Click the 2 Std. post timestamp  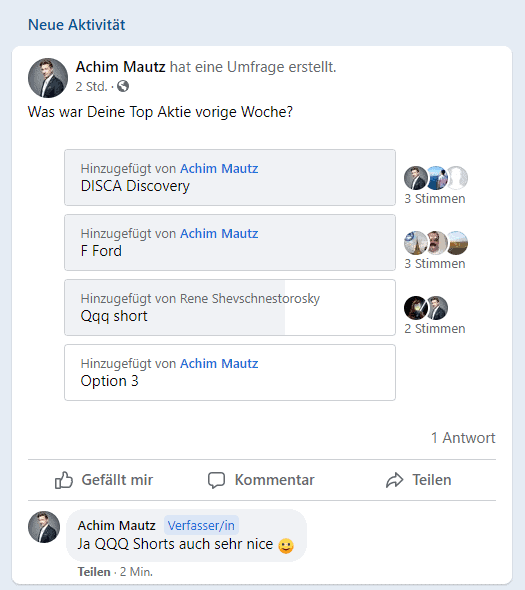tap(91, 87)
